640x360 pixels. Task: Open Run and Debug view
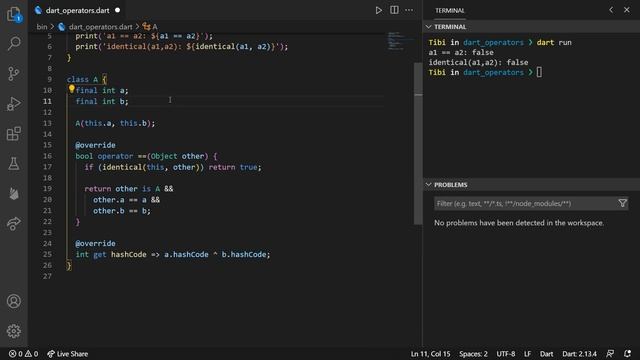point(14,104)
